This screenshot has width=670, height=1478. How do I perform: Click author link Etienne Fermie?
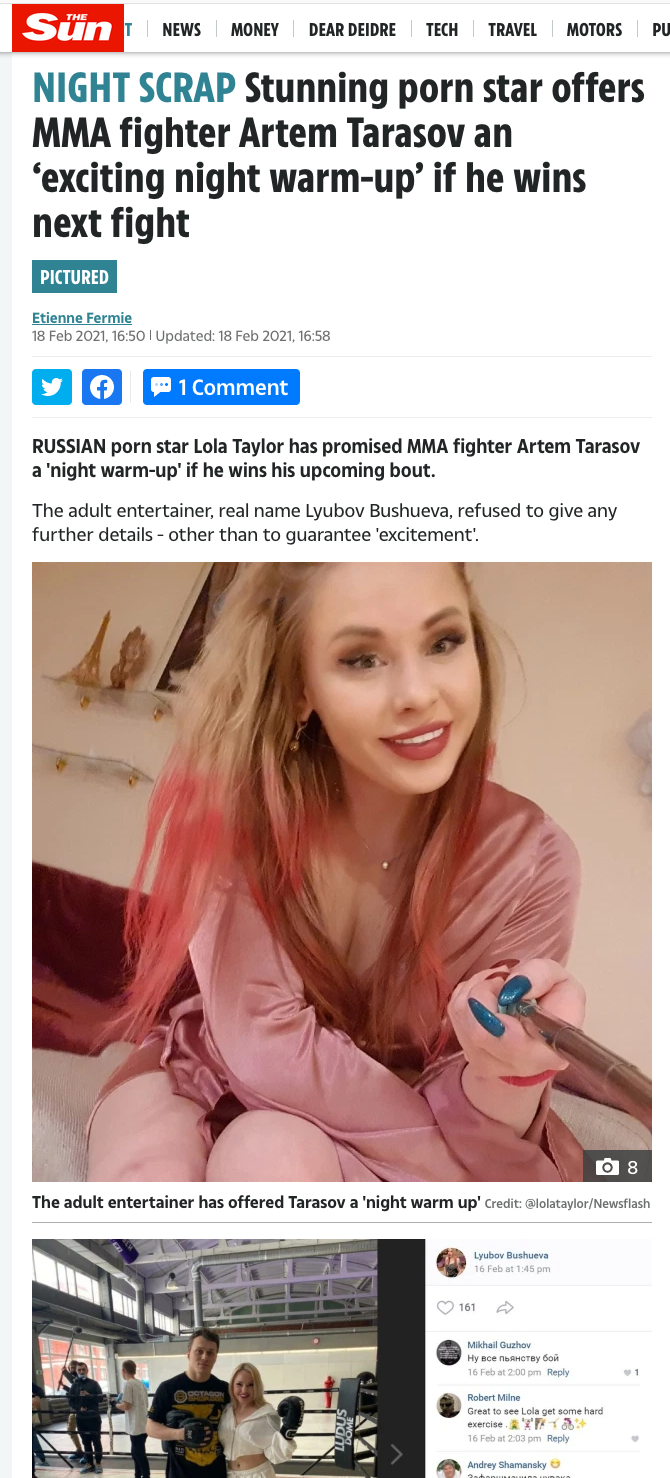click(82, 318)
